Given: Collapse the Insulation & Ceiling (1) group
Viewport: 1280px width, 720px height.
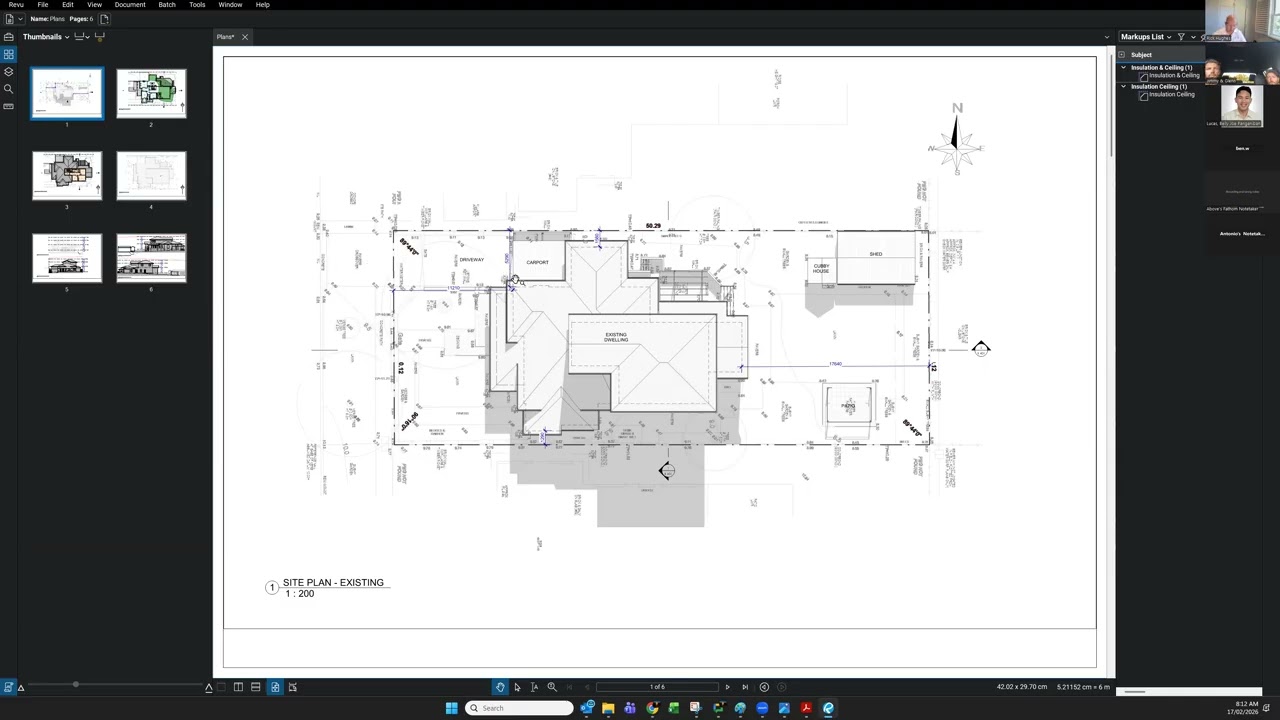Looking at the screenshot, I should coord(1123,68).
